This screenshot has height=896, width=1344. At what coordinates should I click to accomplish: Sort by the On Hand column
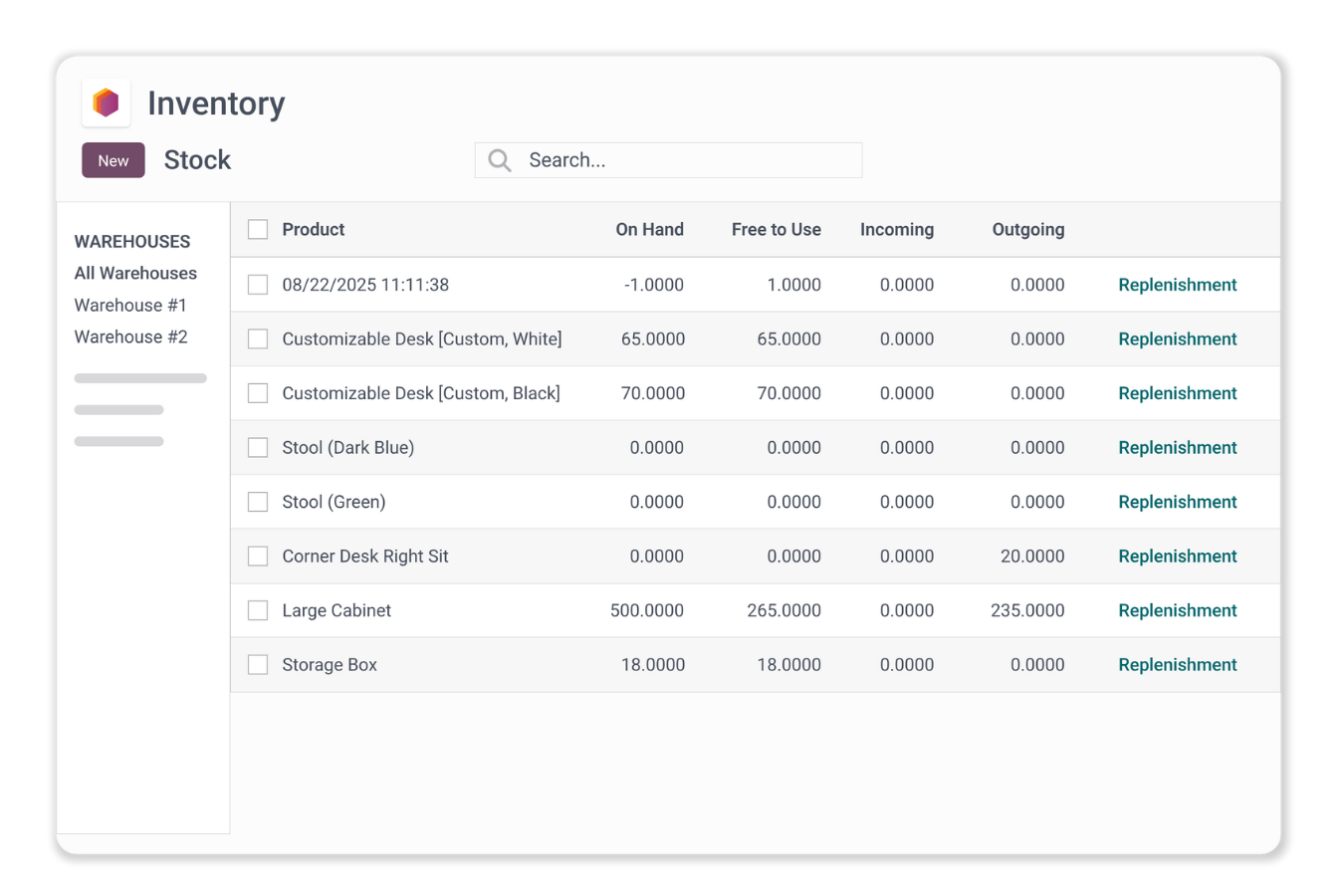(649, 229)
